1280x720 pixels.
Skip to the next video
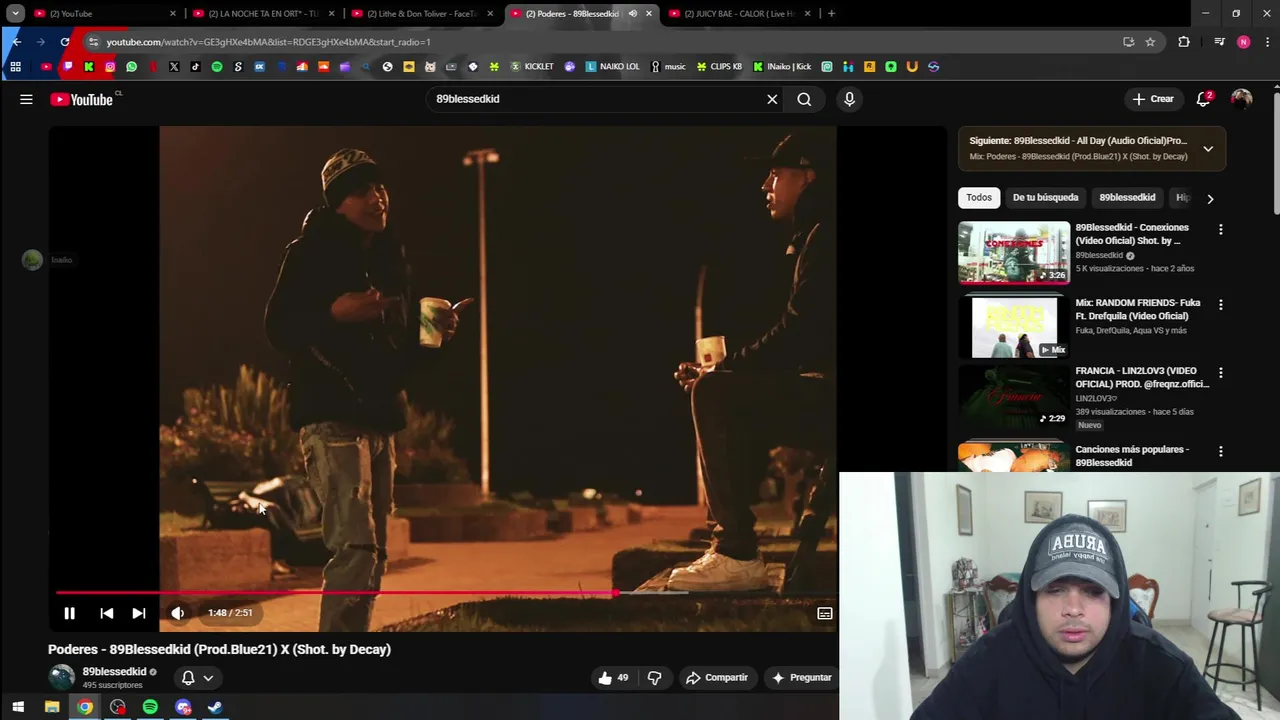(139, 613)
